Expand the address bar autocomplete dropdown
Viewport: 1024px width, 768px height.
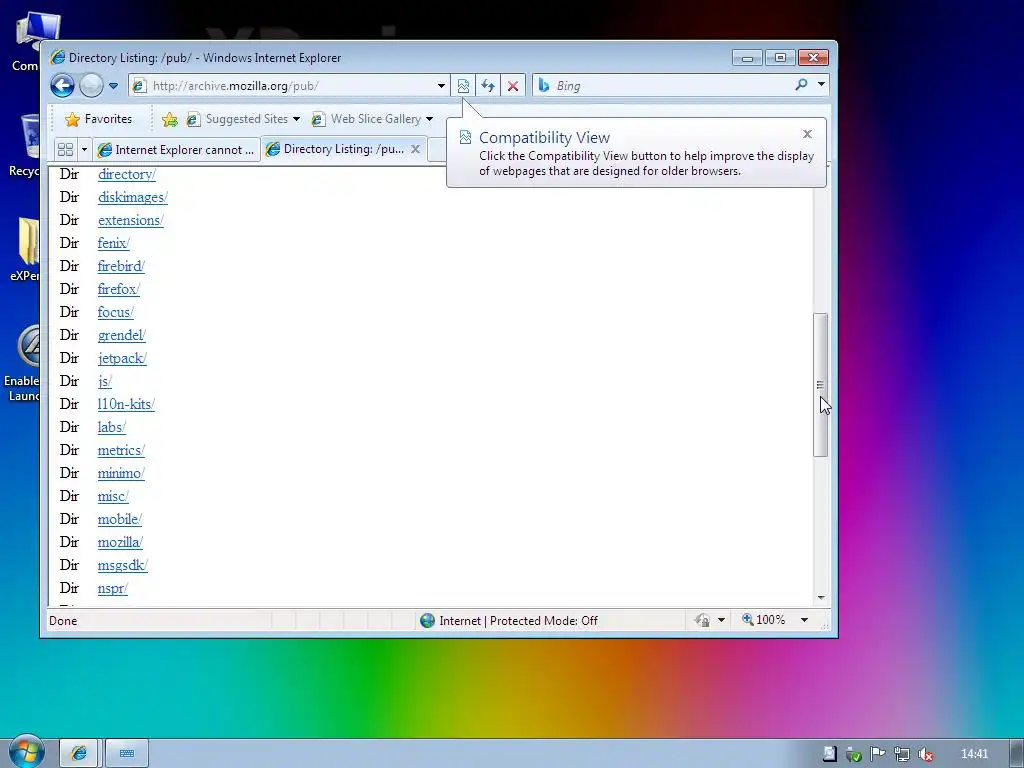441,86
